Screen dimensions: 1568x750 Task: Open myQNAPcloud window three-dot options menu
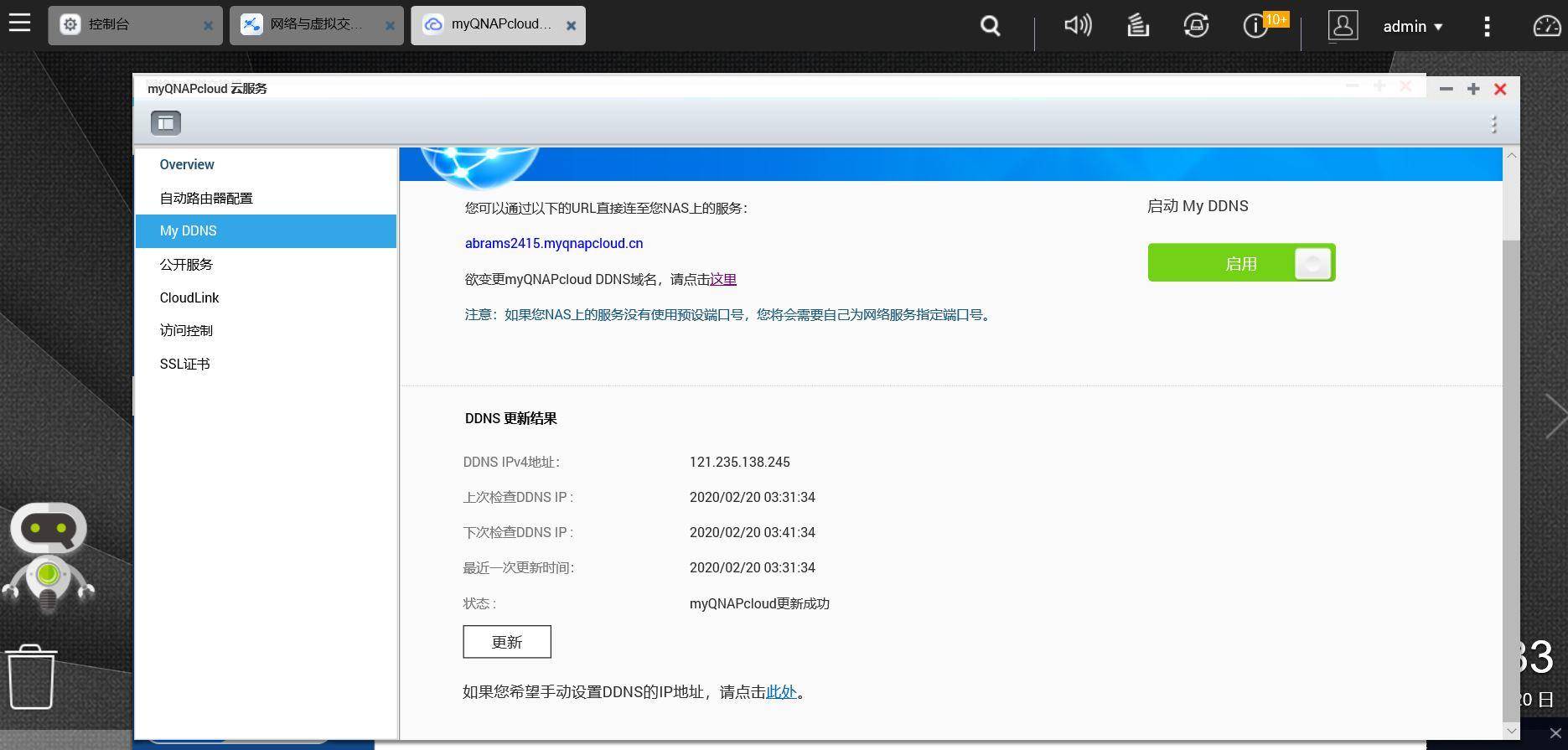coord(1494,125)
